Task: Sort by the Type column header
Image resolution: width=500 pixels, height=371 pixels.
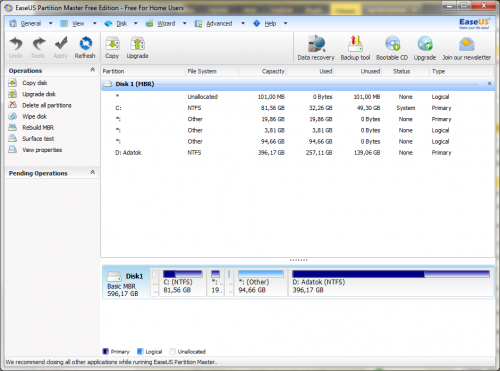Action: 461,71
